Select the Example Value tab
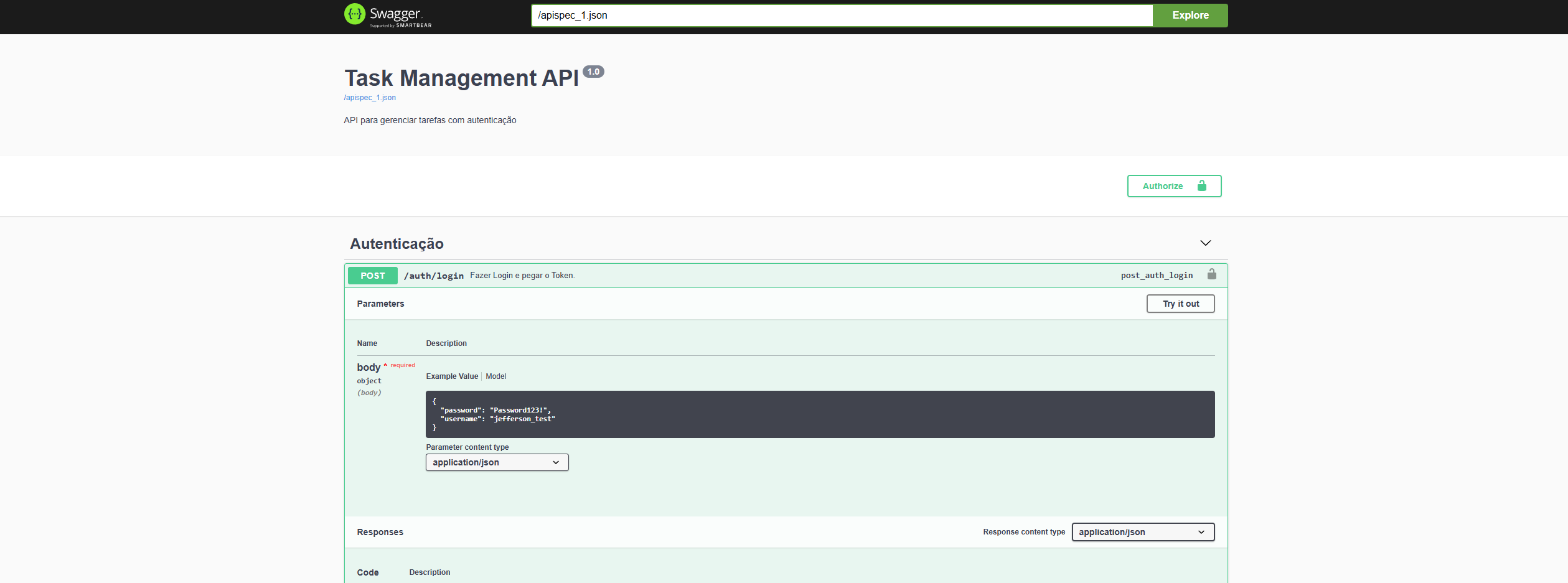1568x583 pixels. [x=451, y=376]
